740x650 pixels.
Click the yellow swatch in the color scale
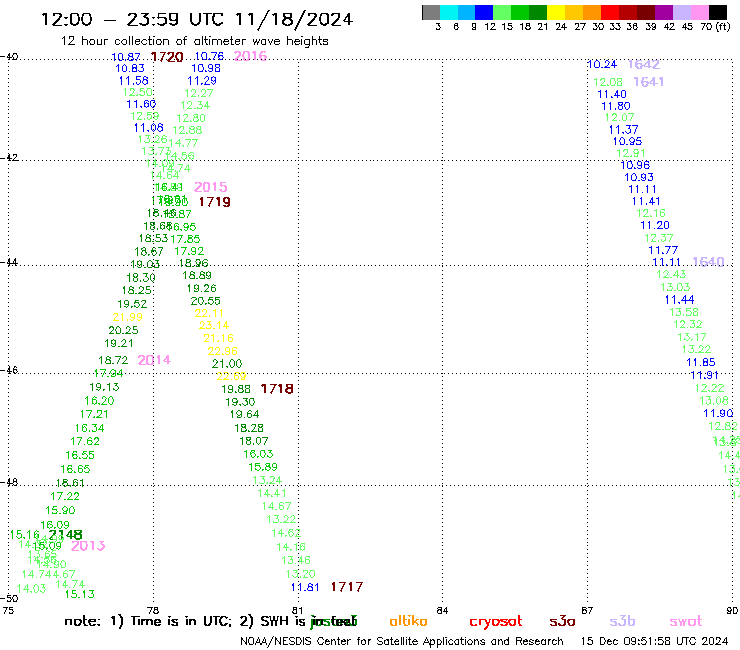[x=556, y=12]
